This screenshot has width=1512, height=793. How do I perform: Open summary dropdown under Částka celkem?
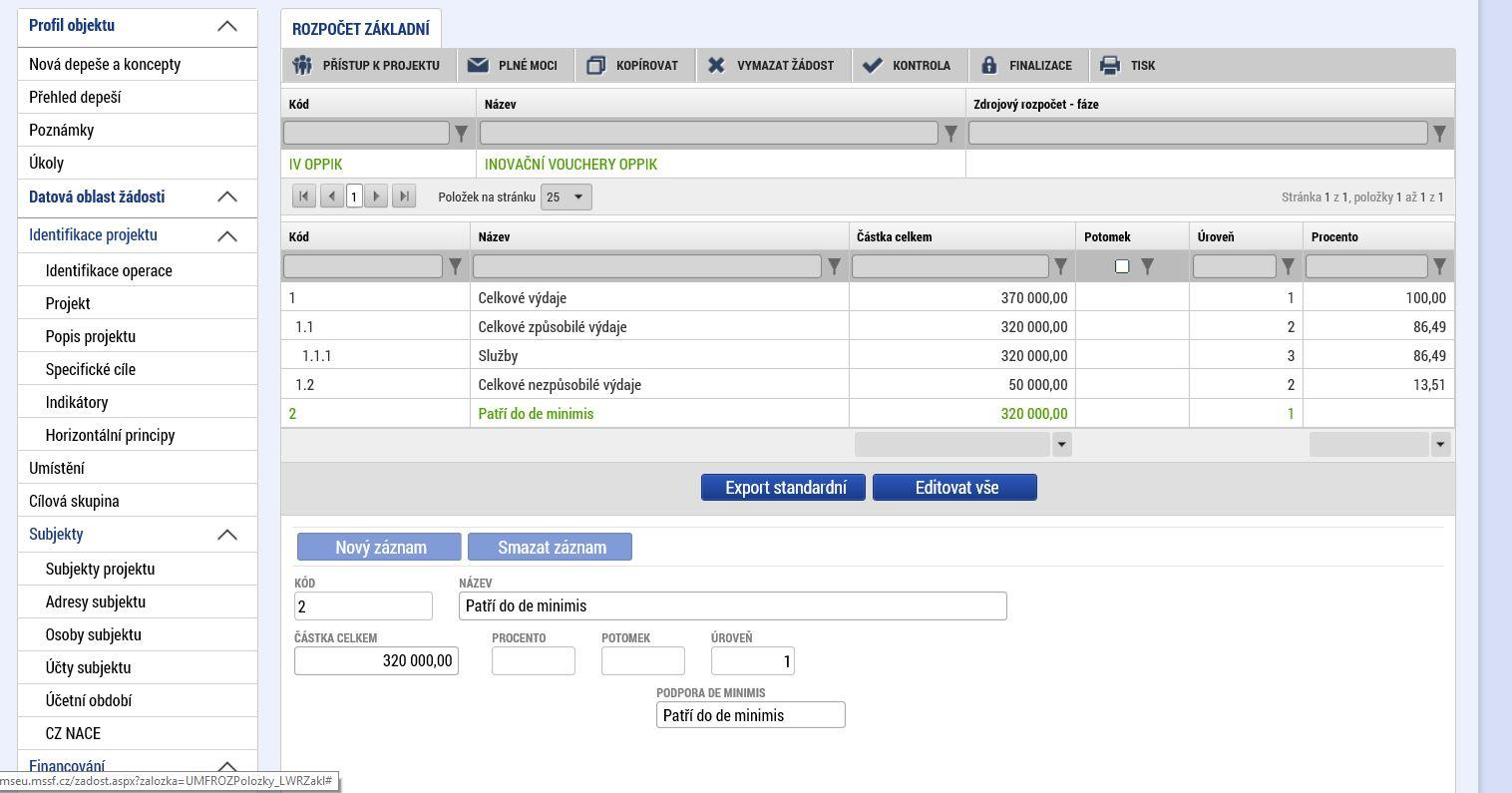point(1061,445)
